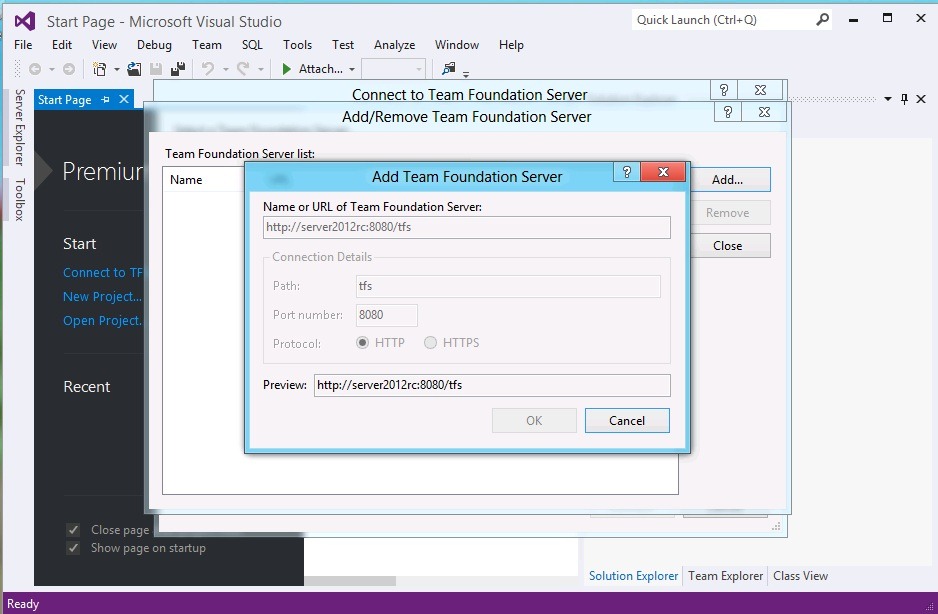The image size is (938, 614).
Task: Close the Start Page tab
Action: [x=124, y=99]
